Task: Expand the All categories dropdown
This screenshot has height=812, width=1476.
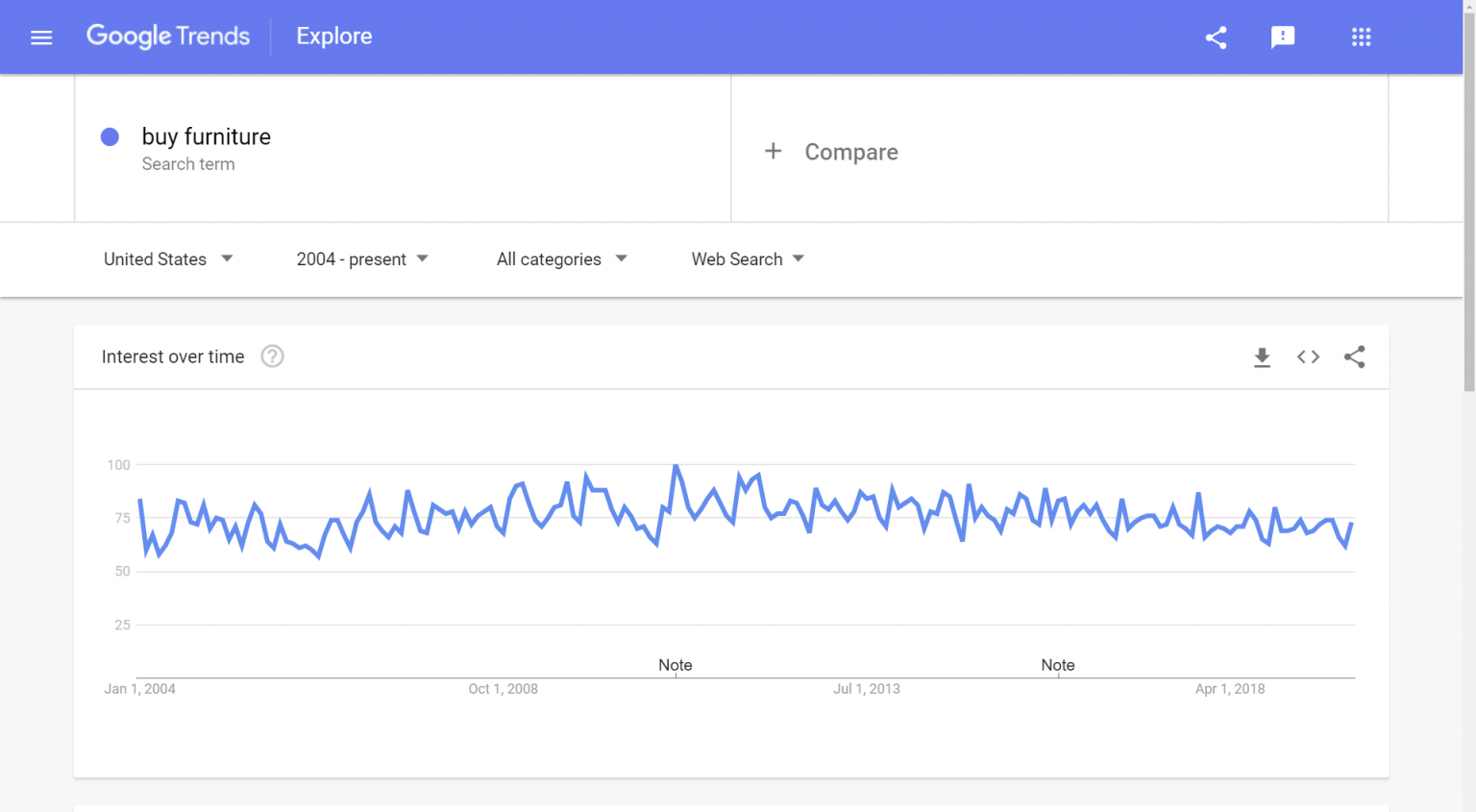Action: (x=561, y=259)
